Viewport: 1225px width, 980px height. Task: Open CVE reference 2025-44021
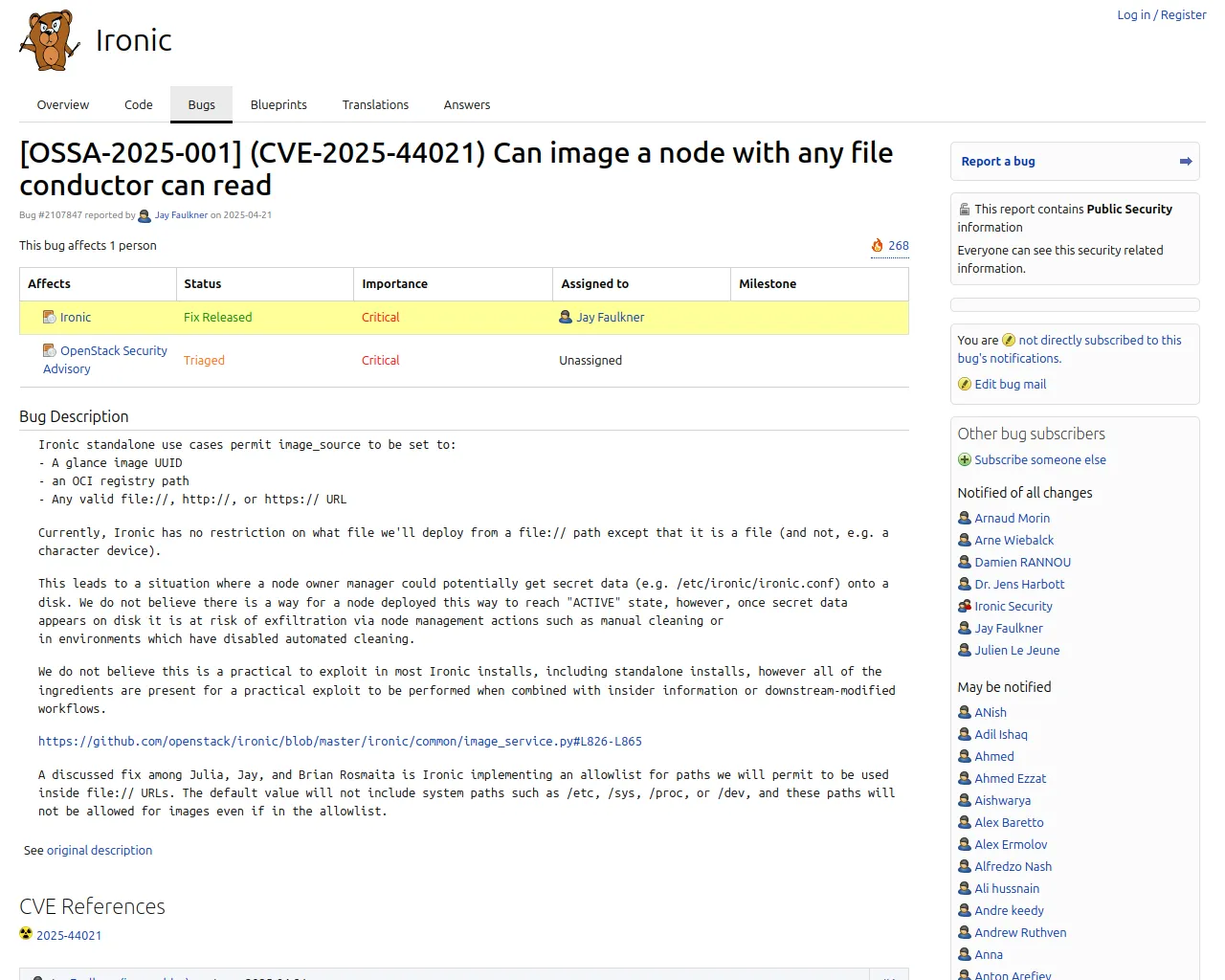point(69,936)
